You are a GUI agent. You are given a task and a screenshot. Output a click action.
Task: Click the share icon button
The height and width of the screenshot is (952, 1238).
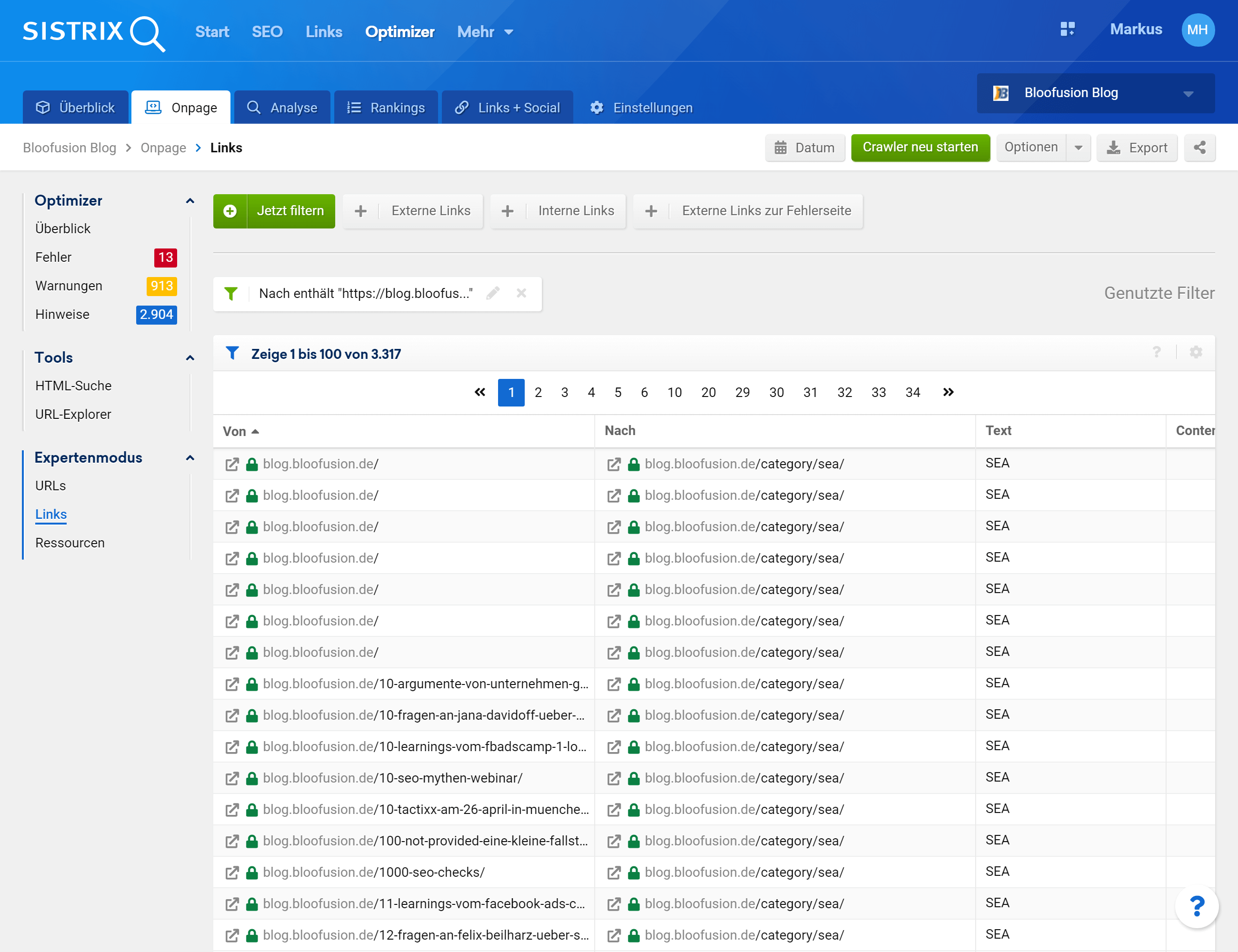point(1199,148)
